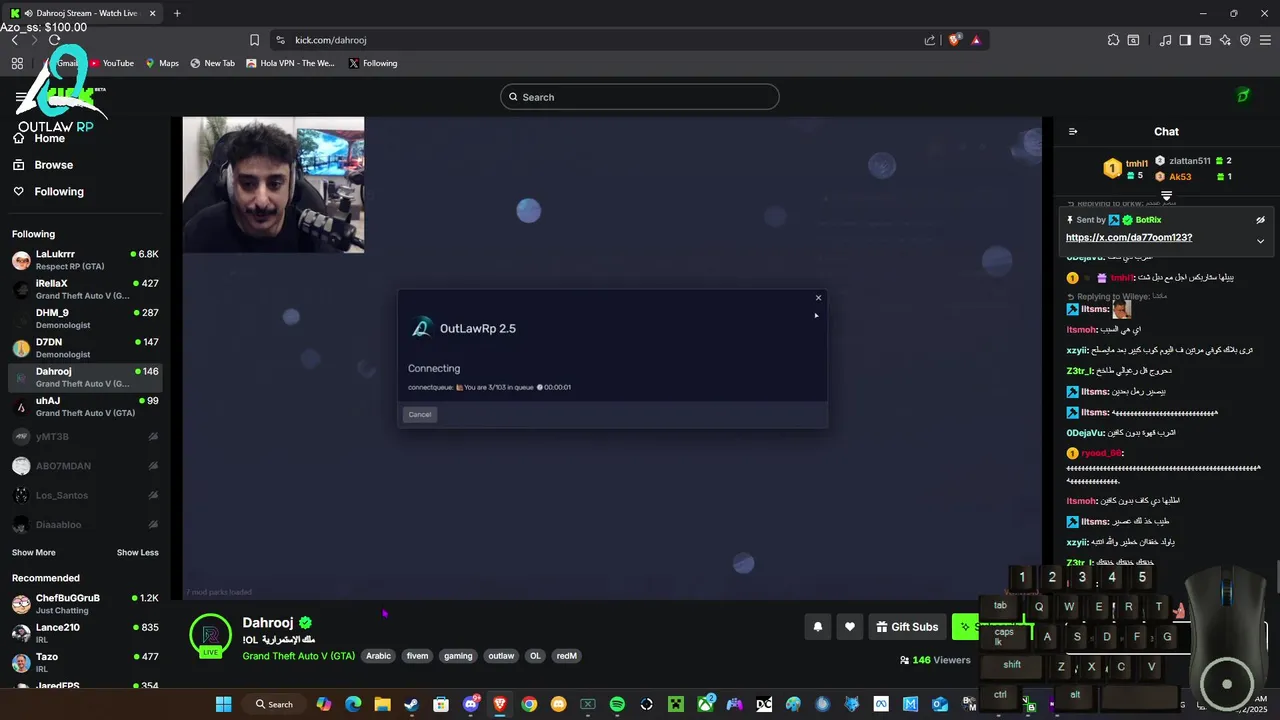
Task: Cancel the OutLawRp connecting dialog
Action: (x=420, y=414)
